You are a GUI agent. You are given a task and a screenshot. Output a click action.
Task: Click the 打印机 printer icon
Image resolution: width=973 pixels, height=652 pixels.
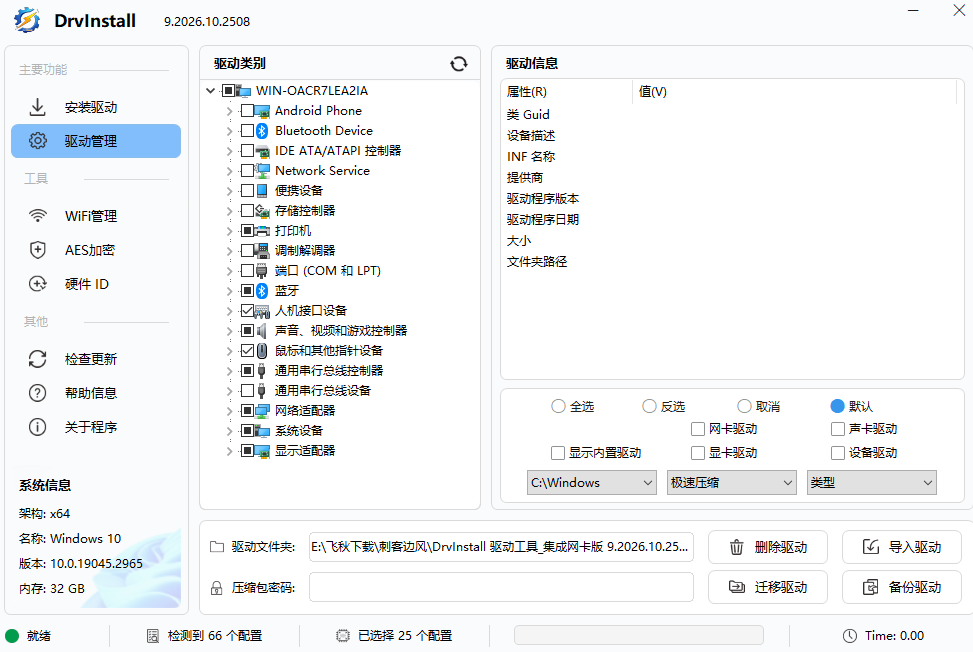click(x=262, y=231)
